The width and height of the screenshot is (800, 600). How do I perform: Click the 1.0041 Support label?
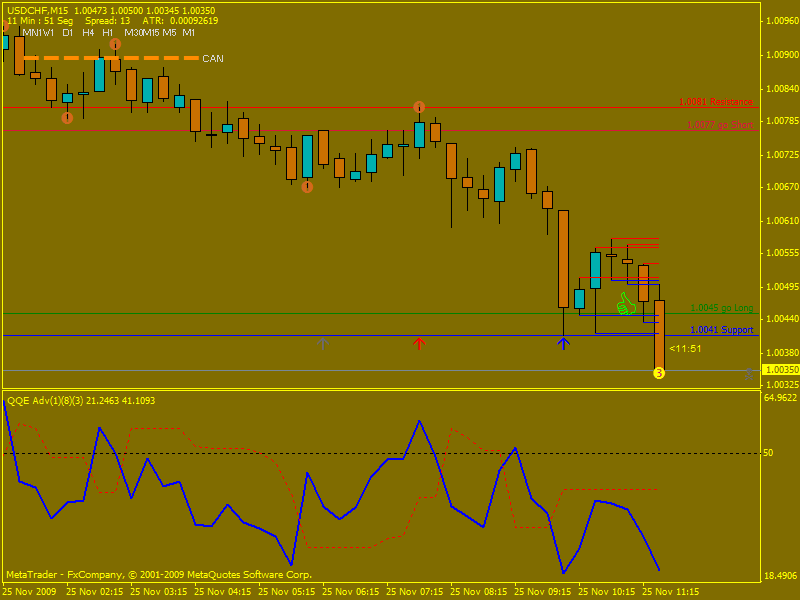(721, 329)
